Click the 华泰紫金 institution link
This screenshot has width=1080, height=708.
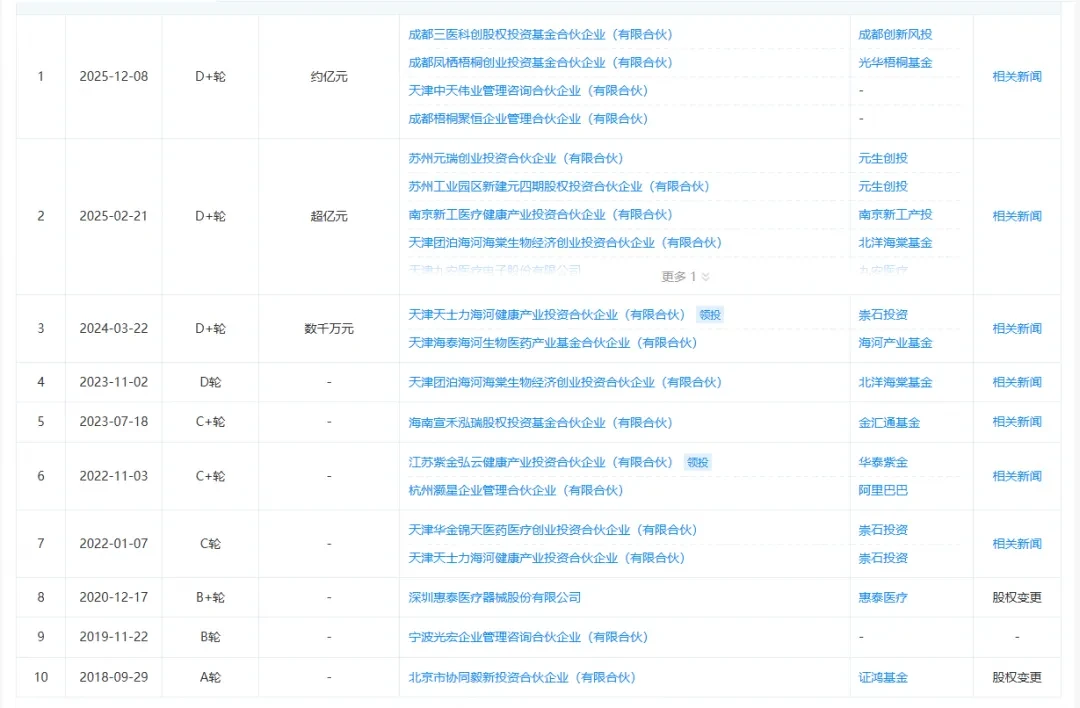pyautogui.click(x=882, y=462)
